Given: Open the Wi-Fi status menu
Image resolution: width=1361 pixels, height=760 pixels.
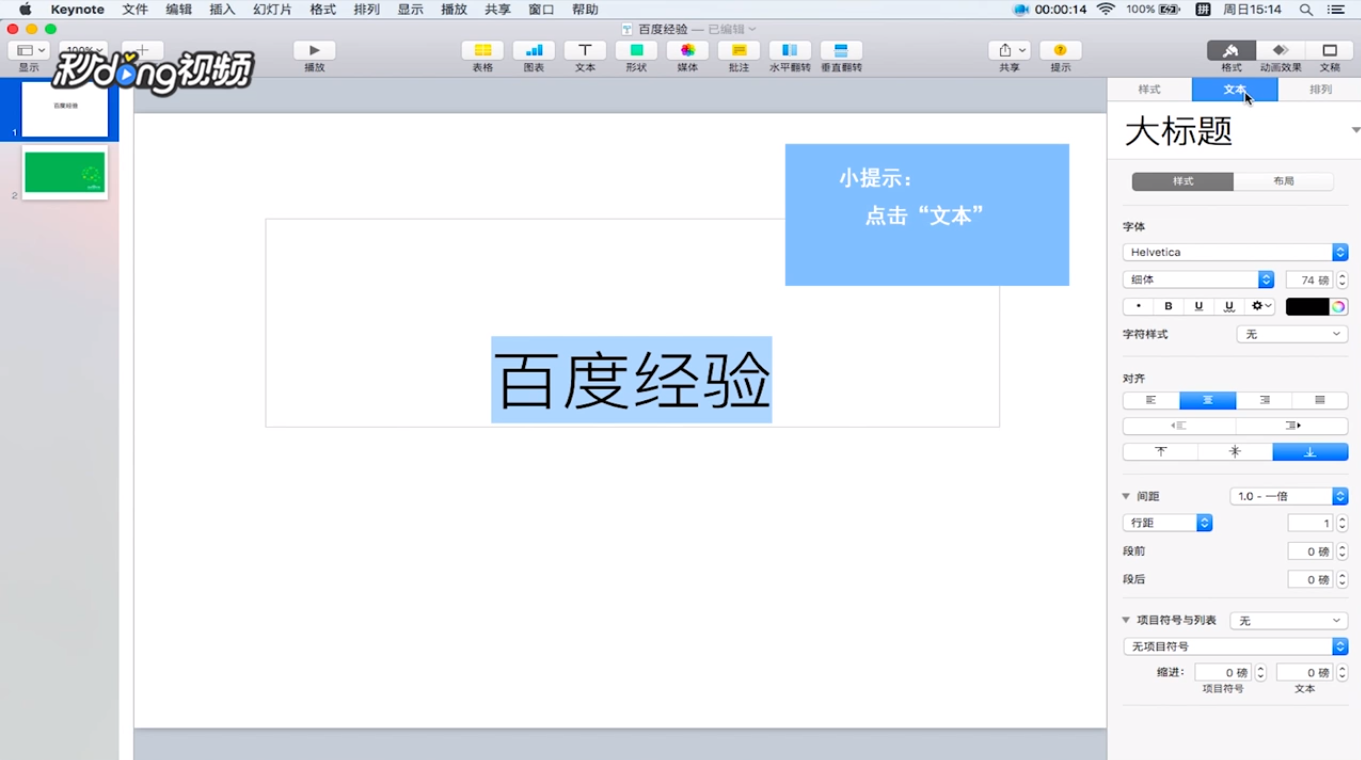Looking at the screenshot, I should tap(1105, 9).
